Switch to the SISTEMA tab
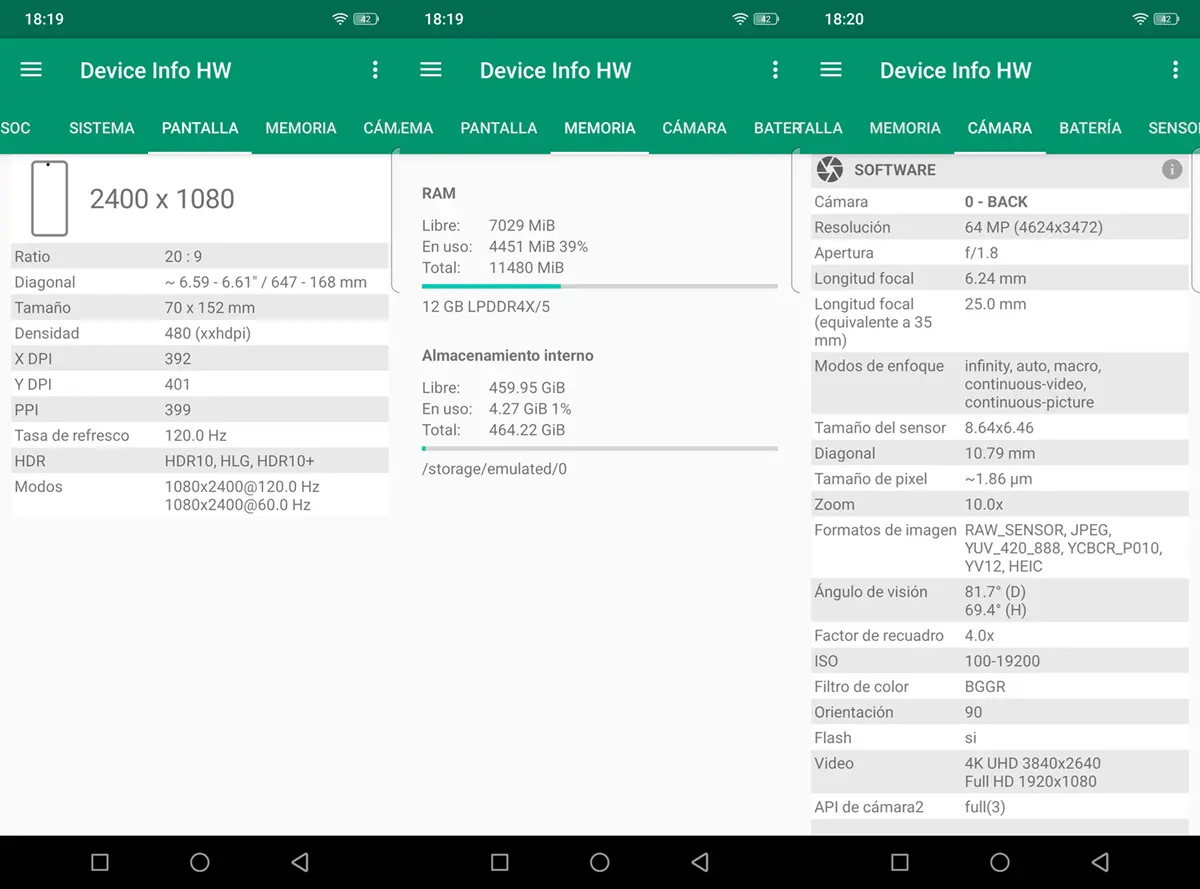Image resolution: width=1200 pixels, height=889 pixels. [x=101, y=128]
